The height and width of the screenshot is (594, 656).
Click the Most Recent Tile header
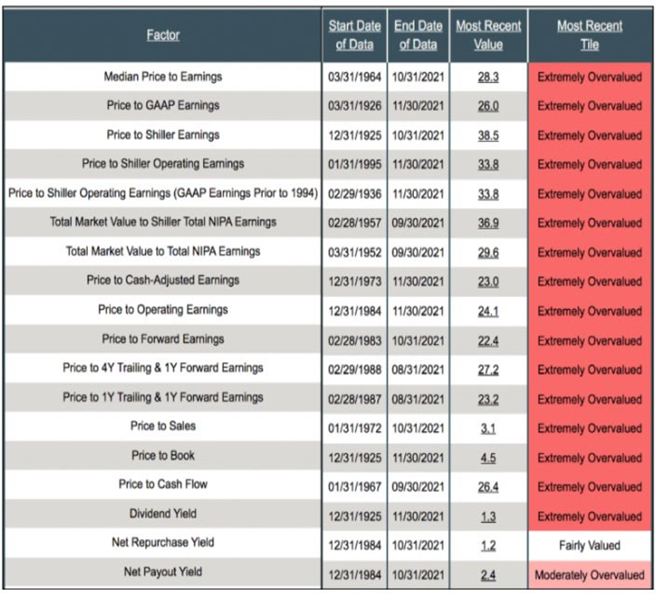(x=589, y=35)
